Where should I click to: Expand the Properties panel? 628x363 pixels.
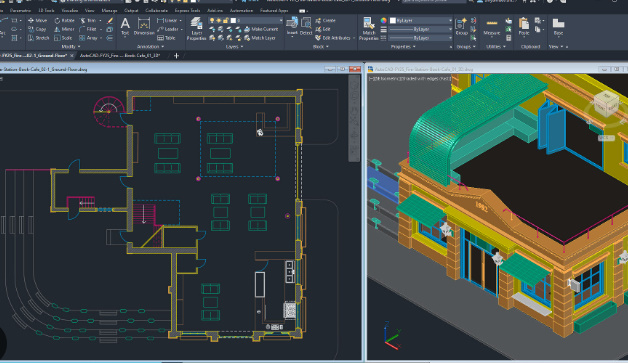pos(403,46)
